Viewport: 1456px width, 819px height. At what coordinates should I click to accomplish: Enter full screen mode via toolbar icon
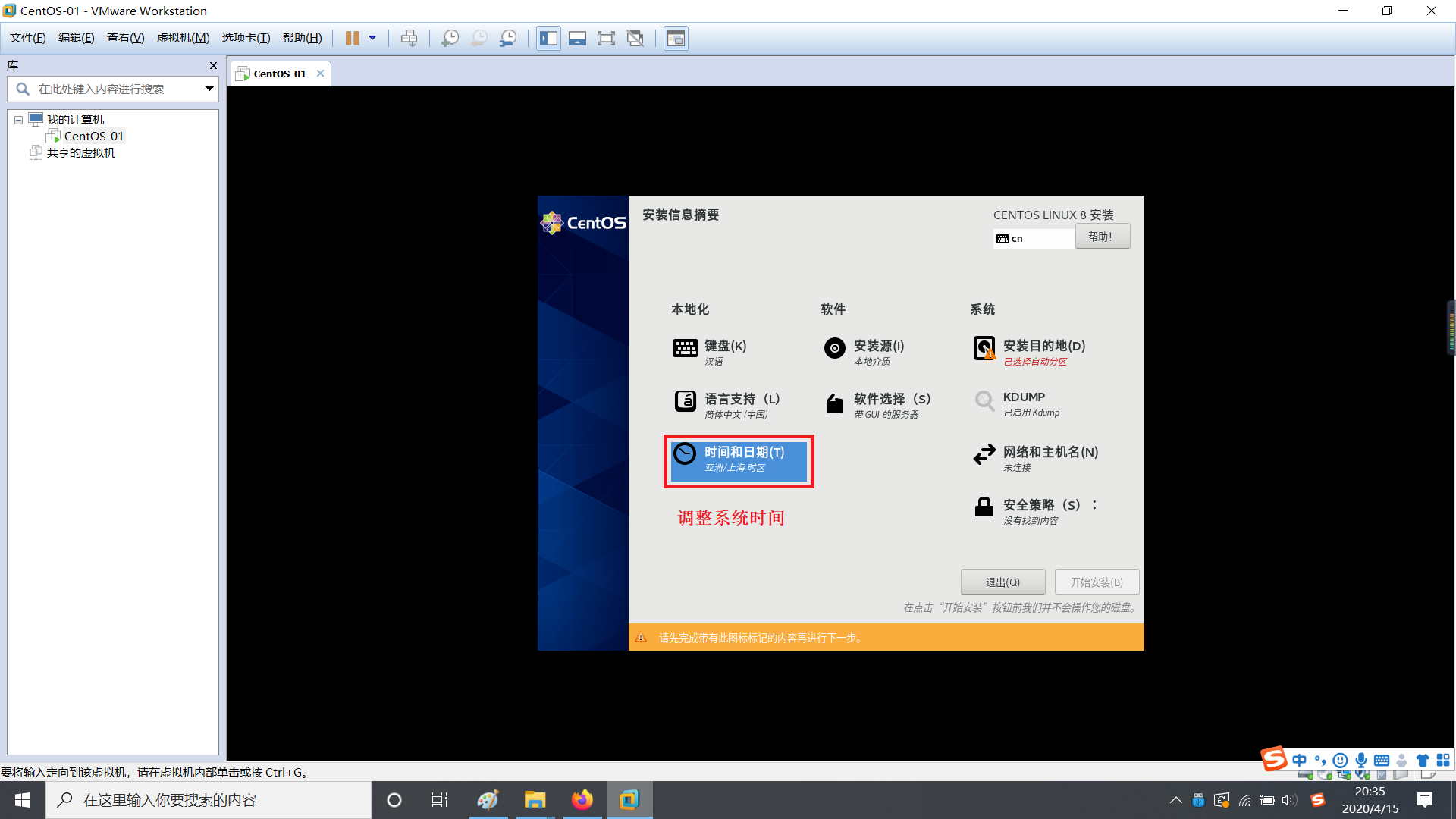tap(606, 38)
